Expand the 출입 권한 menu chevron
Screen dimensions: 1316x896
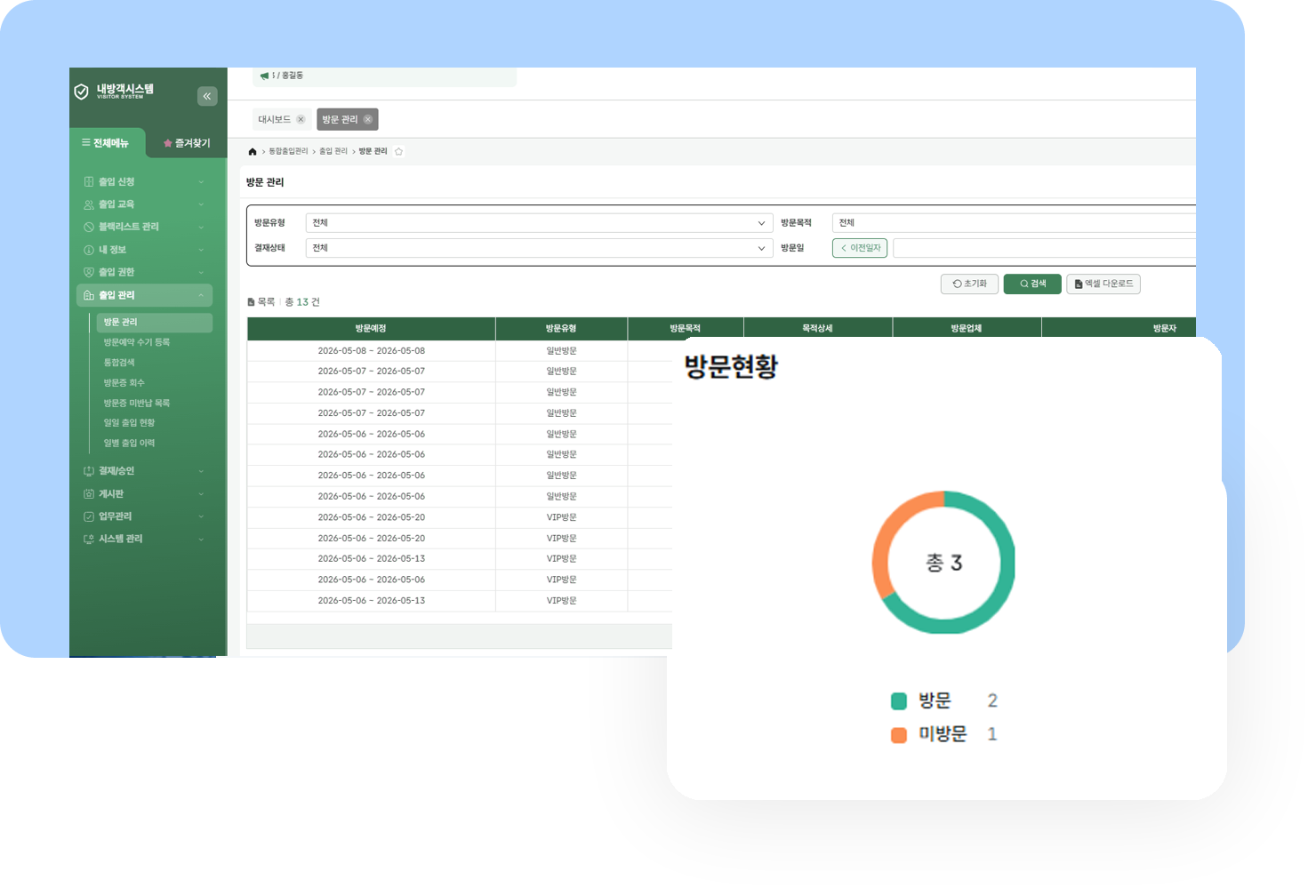click(201, 272)
